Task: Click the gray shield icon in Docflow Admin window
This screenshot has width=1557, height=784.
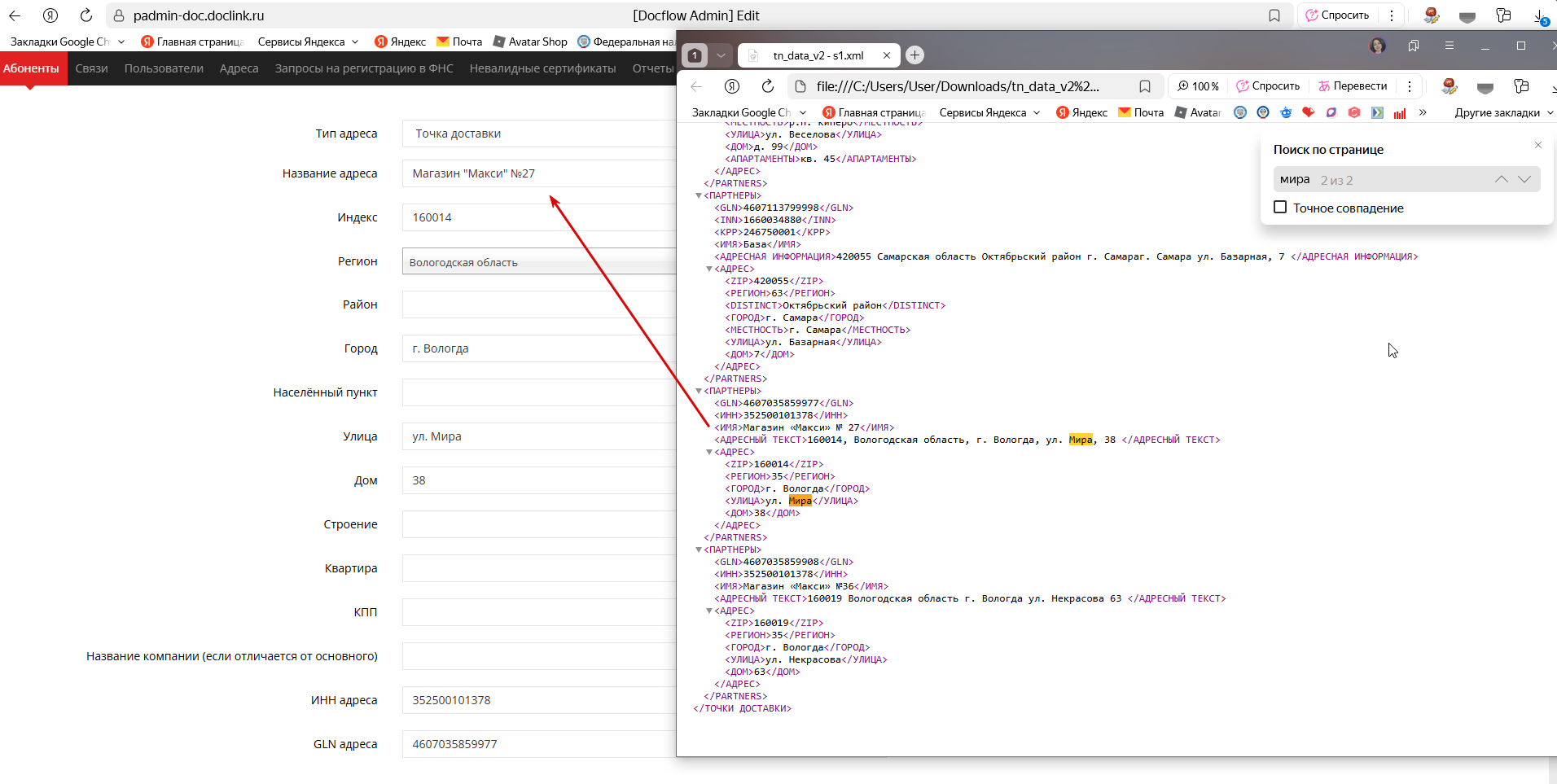Action: click(x=1467, y=16)
